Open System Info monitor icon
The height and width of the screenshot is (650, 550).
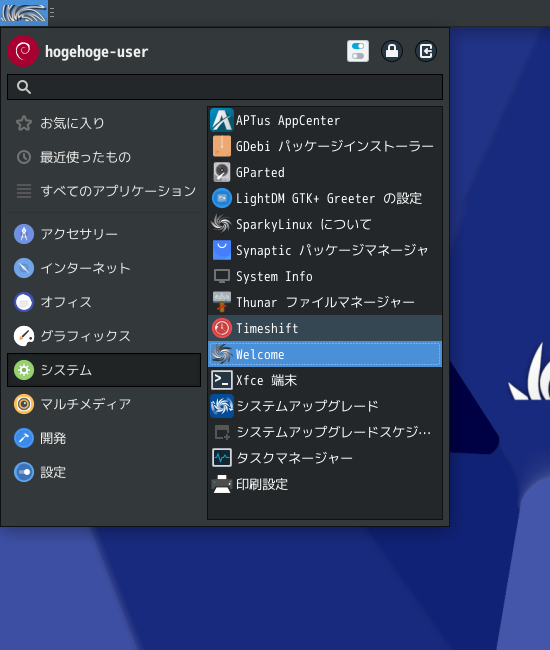click(x=222, y=276)
